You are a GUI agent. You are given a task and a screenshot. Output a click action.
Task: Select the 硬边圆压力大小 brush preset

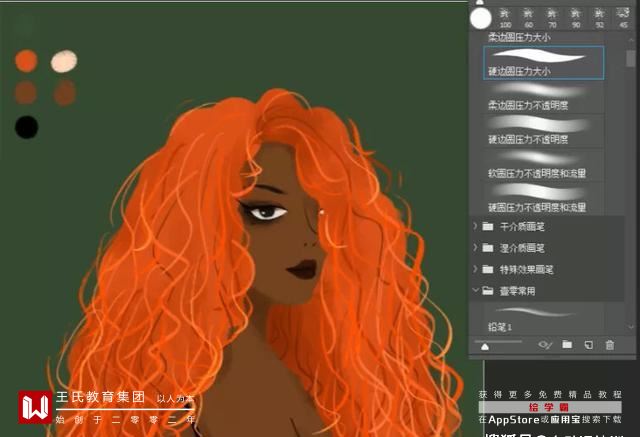coord(543,62)
